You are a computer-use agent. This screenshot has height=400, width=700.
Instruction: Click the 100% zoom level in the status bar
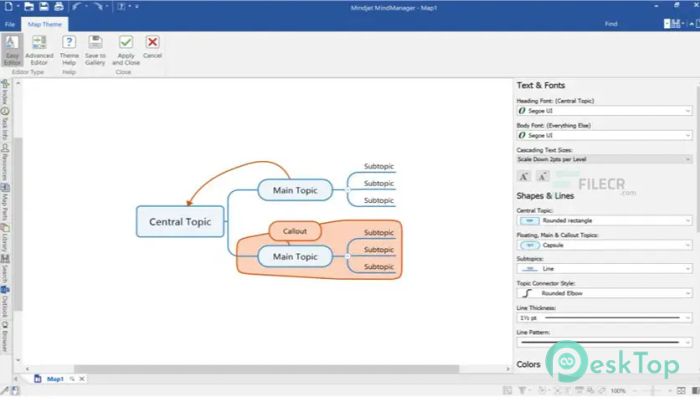[x=618, y=391]
